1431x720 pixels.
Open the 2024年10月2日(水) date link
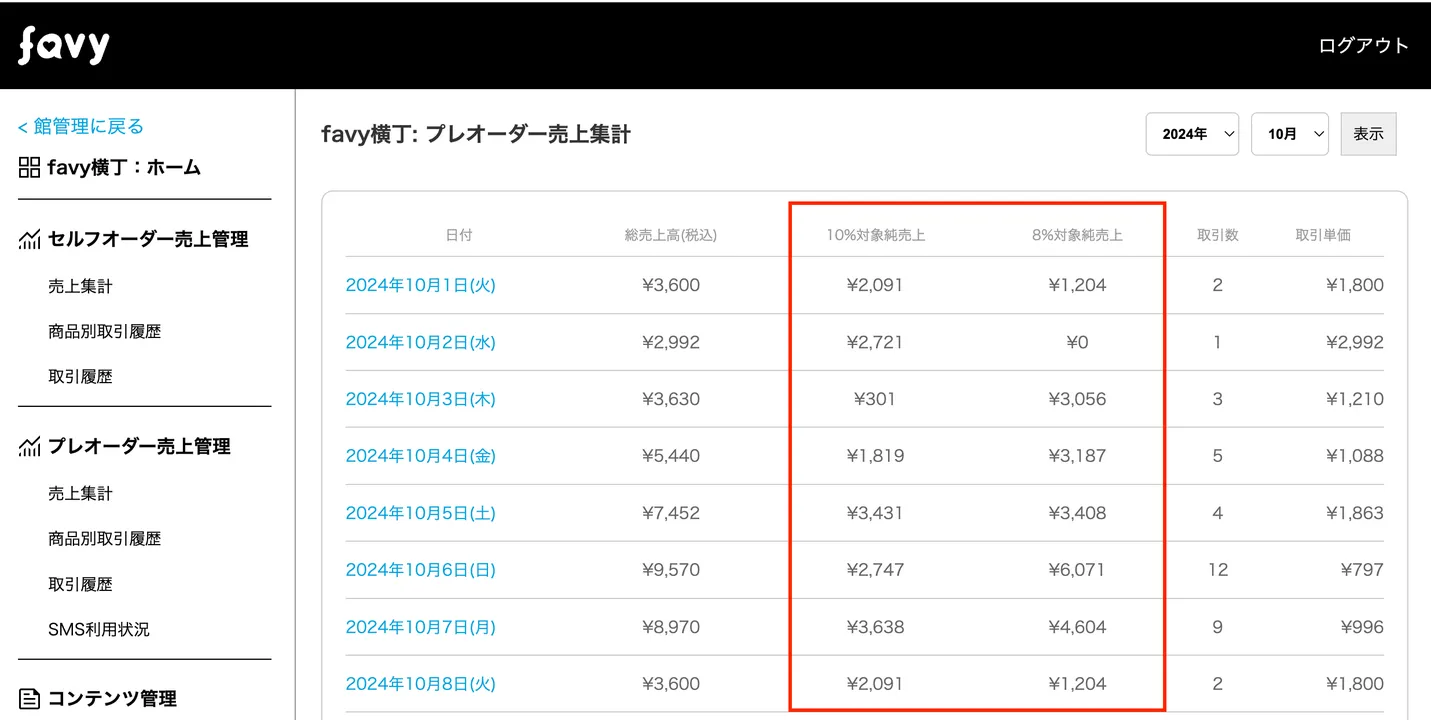421,342
